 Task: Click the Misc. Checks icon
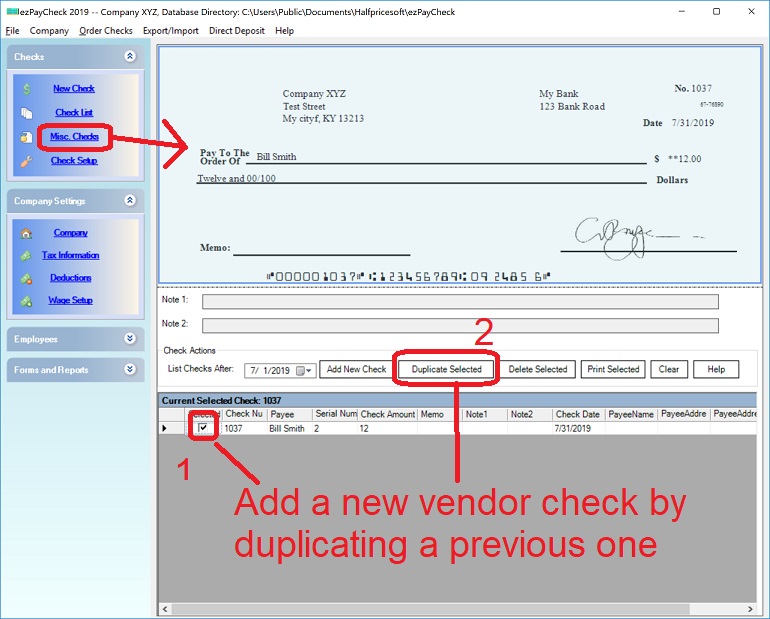pos(27,137)
